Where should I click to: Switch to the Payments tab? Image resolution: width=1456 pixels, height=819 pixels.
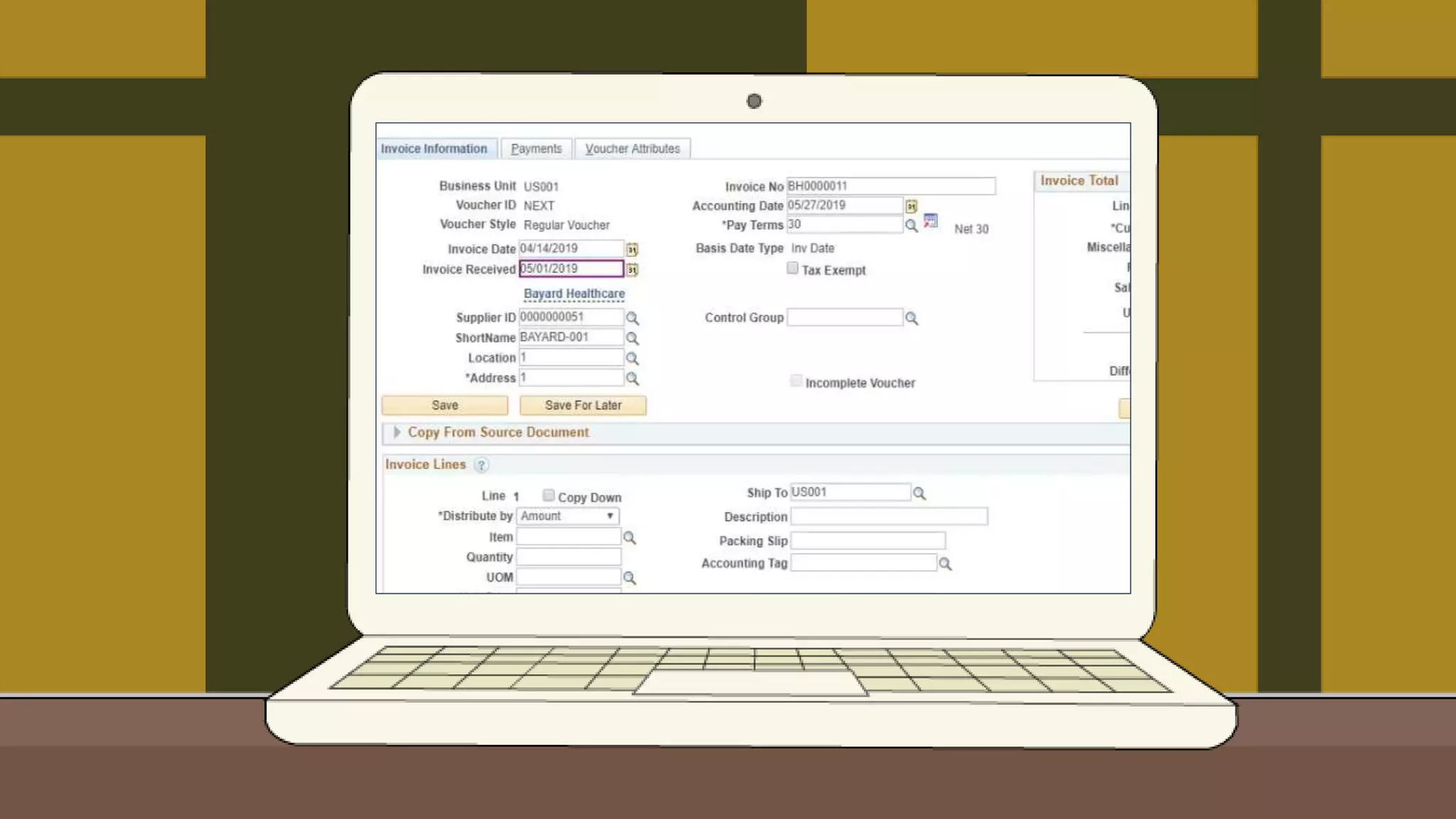click(536, 149)
